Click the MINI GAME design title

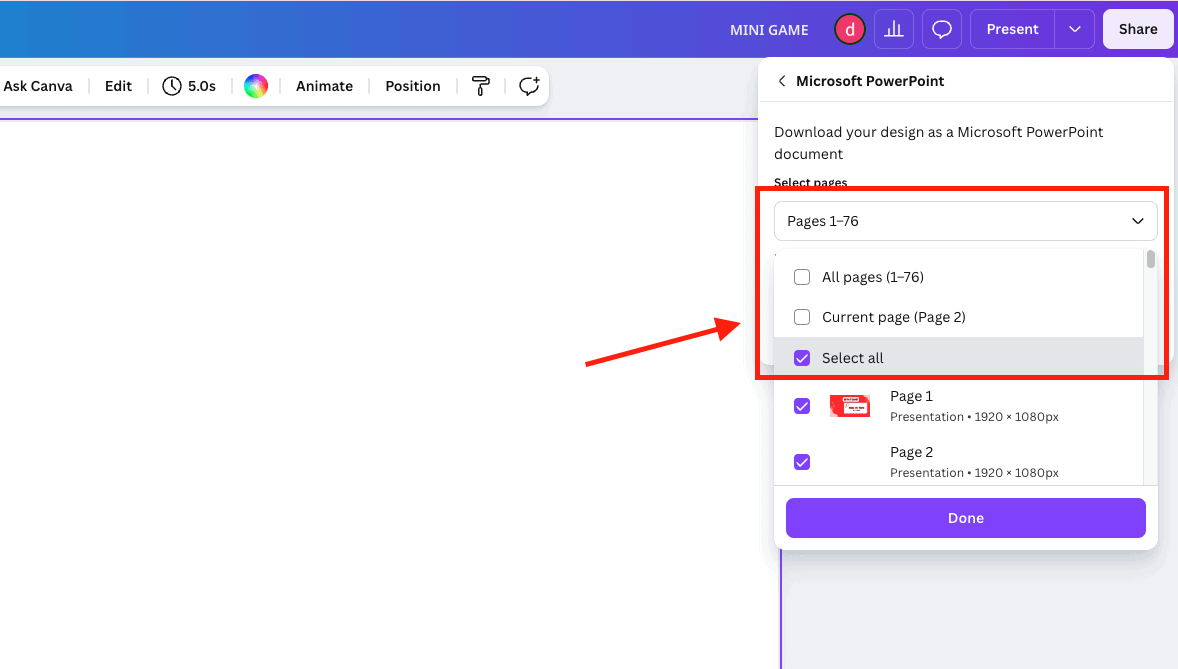coord(769,30)
